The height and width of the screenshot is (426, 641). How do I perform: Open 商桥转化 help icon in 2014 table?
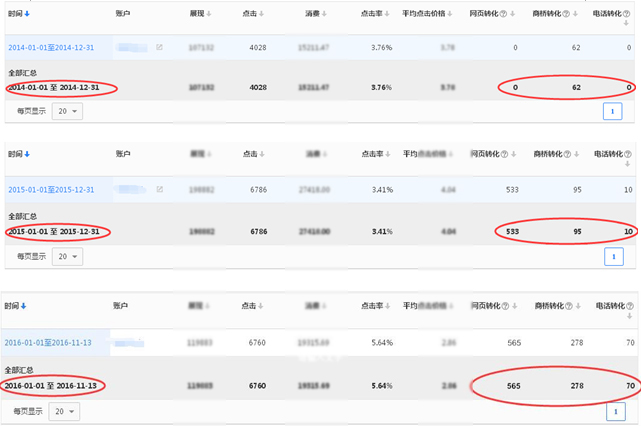coord(566,14)
